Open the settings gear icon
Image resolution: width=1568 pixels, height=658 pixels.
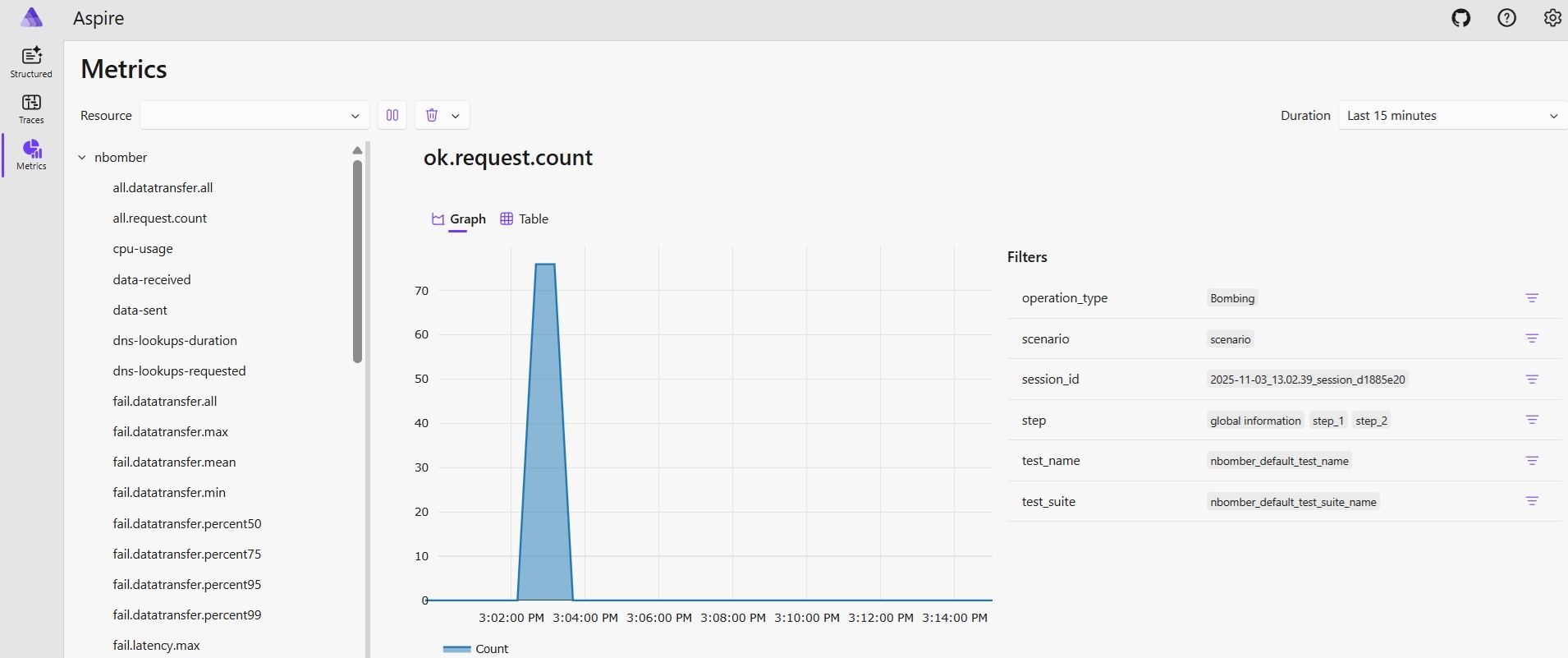point(1552,18)
